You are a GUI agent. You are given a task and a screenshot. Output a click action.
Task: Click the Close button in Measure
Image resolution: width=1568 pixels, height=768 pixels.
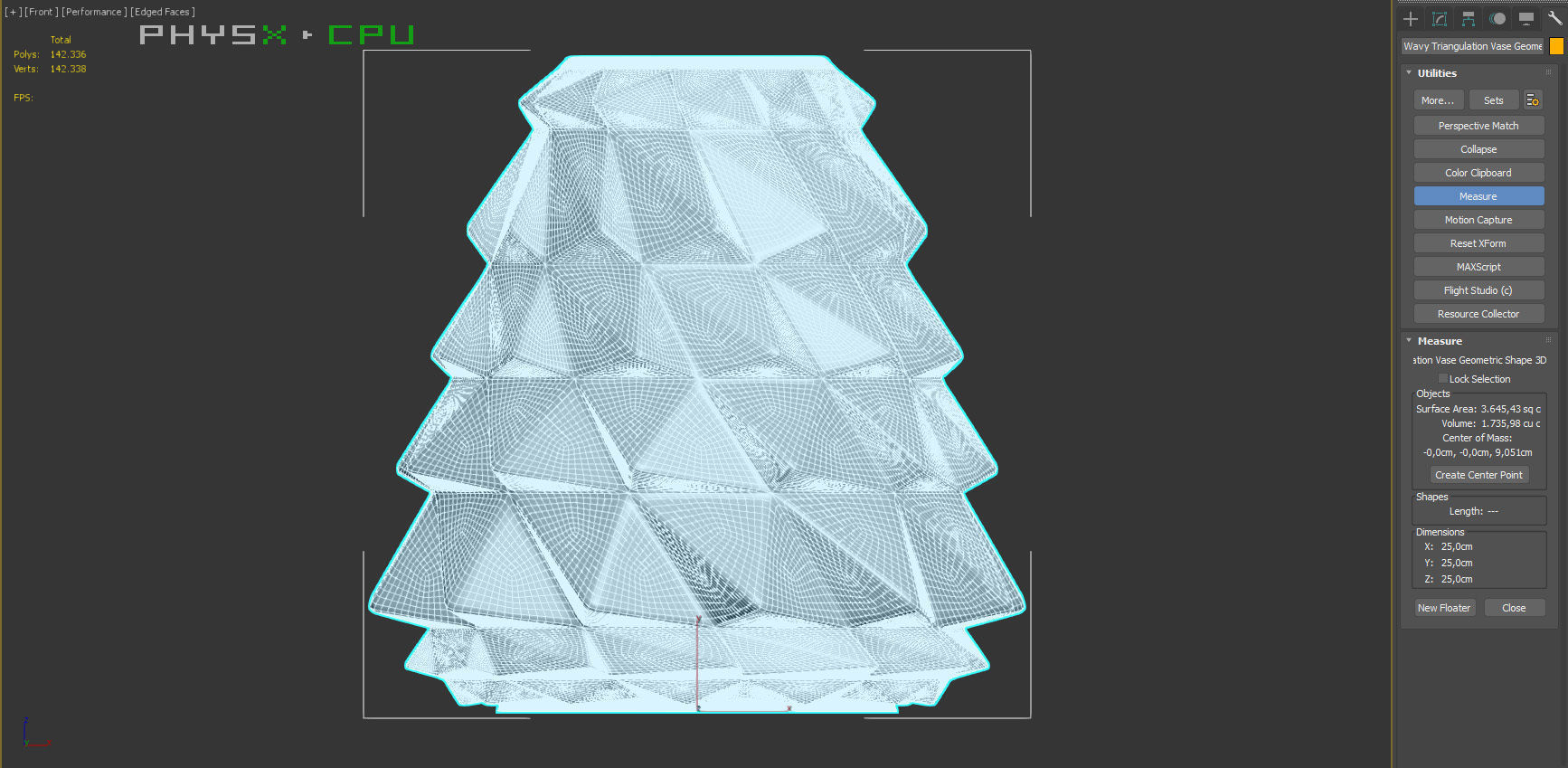tap(1514, 608)
